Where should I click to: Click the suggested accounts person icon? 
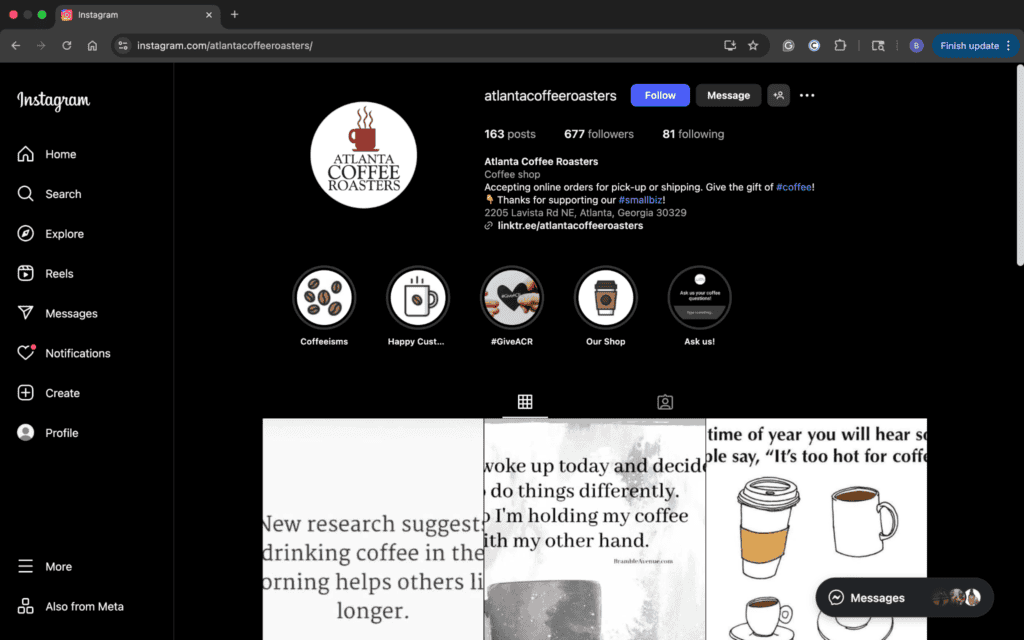[x=778, y=95]
